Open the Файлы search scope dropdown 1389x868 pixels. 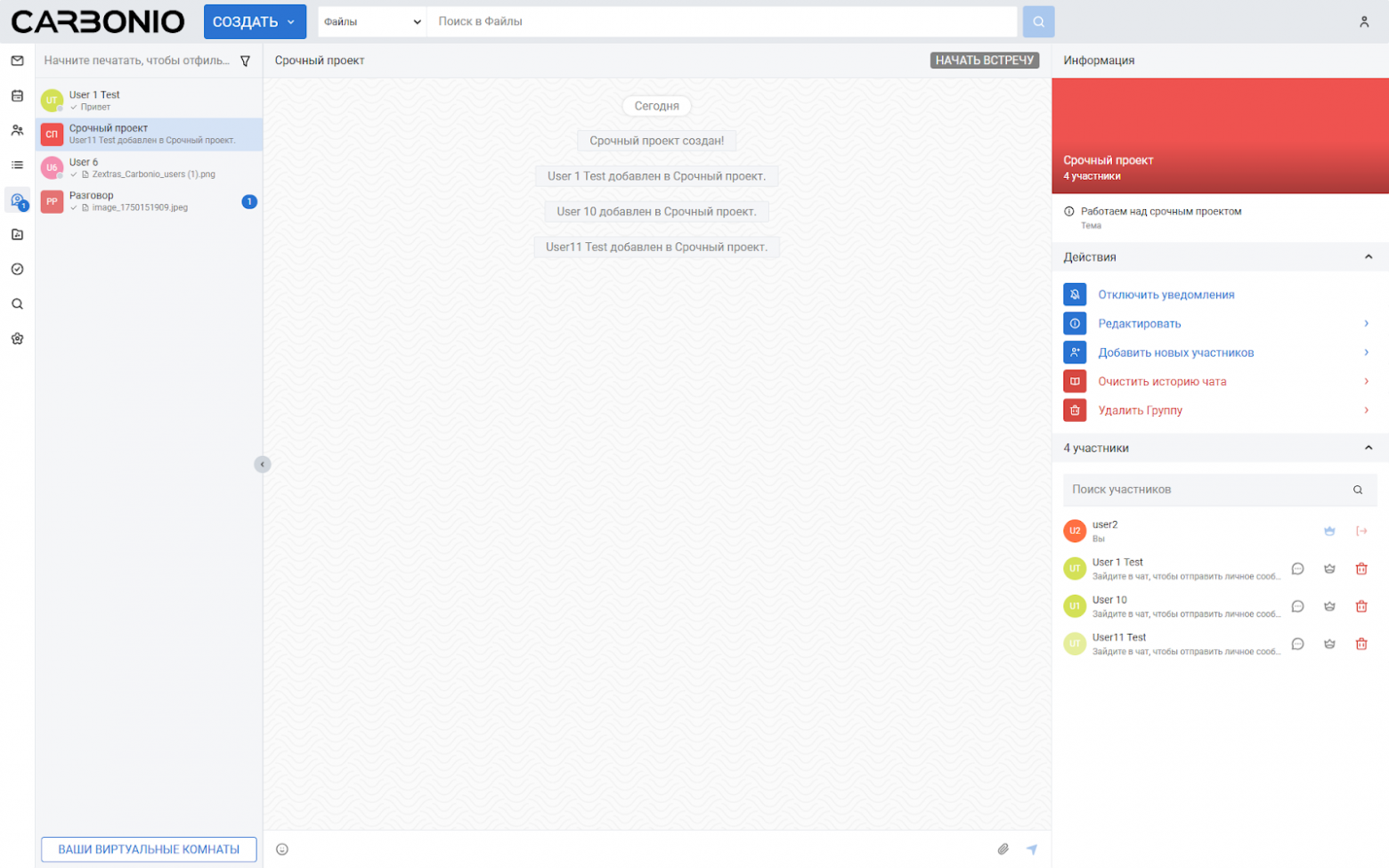[x=372, y=21]
